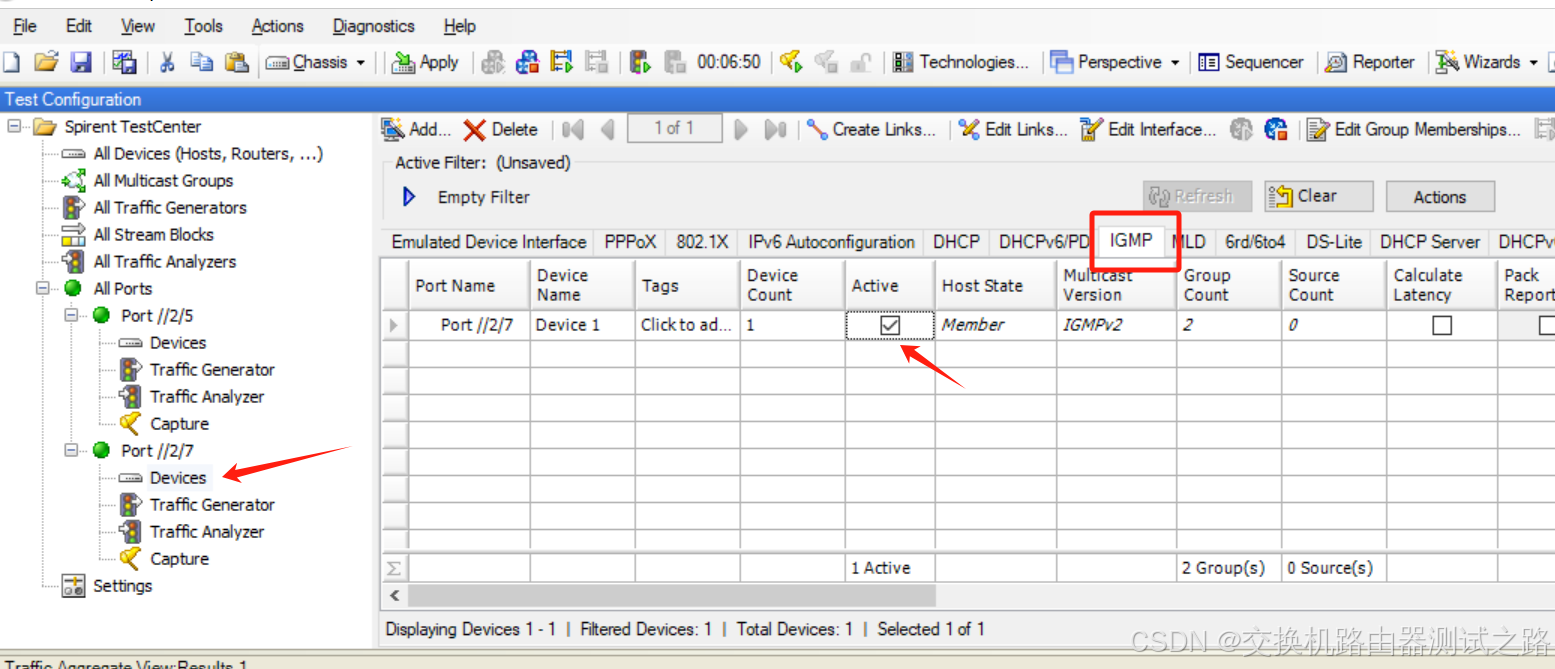
Task: Go to previous page arrow
Action: point(607,129)
